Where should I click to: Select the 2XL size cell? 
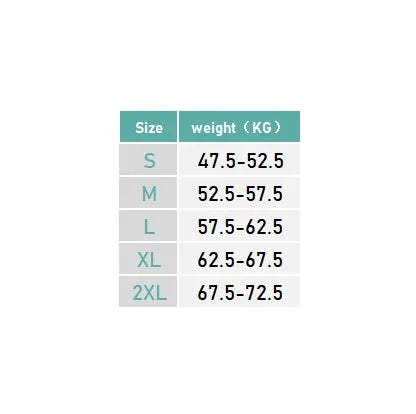pyautogui.click(x=148, y=292)
